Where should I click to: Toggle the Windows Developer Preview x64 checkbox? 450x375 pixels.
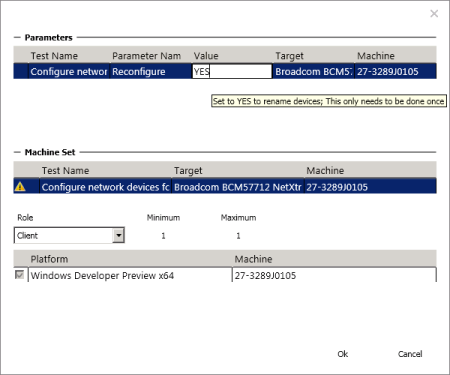20,275
